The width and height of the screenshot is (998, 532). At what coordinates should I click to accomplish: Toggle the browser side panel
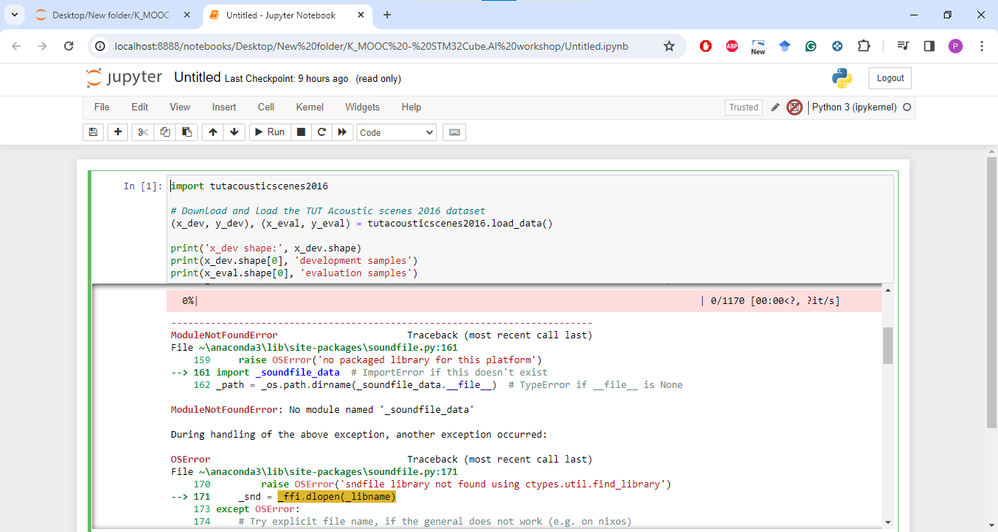929,46
